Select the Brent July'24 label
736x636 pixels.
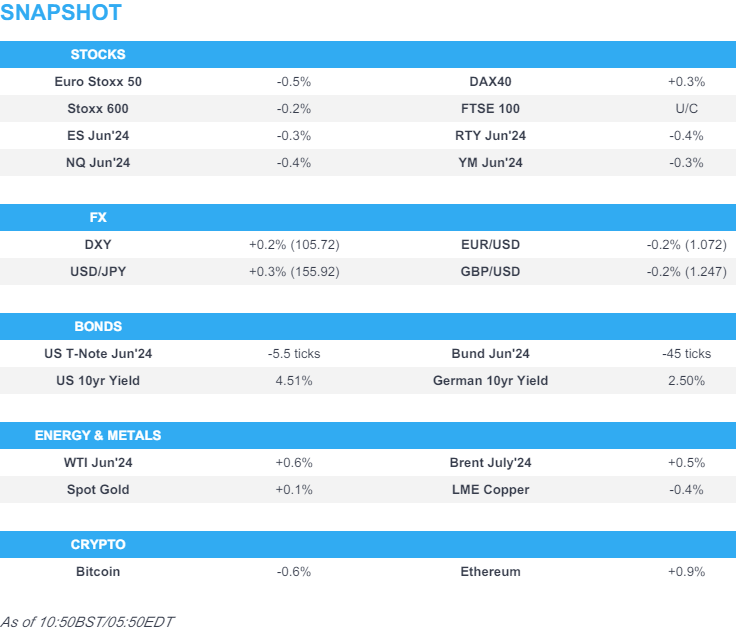click(x=490, y=463)
